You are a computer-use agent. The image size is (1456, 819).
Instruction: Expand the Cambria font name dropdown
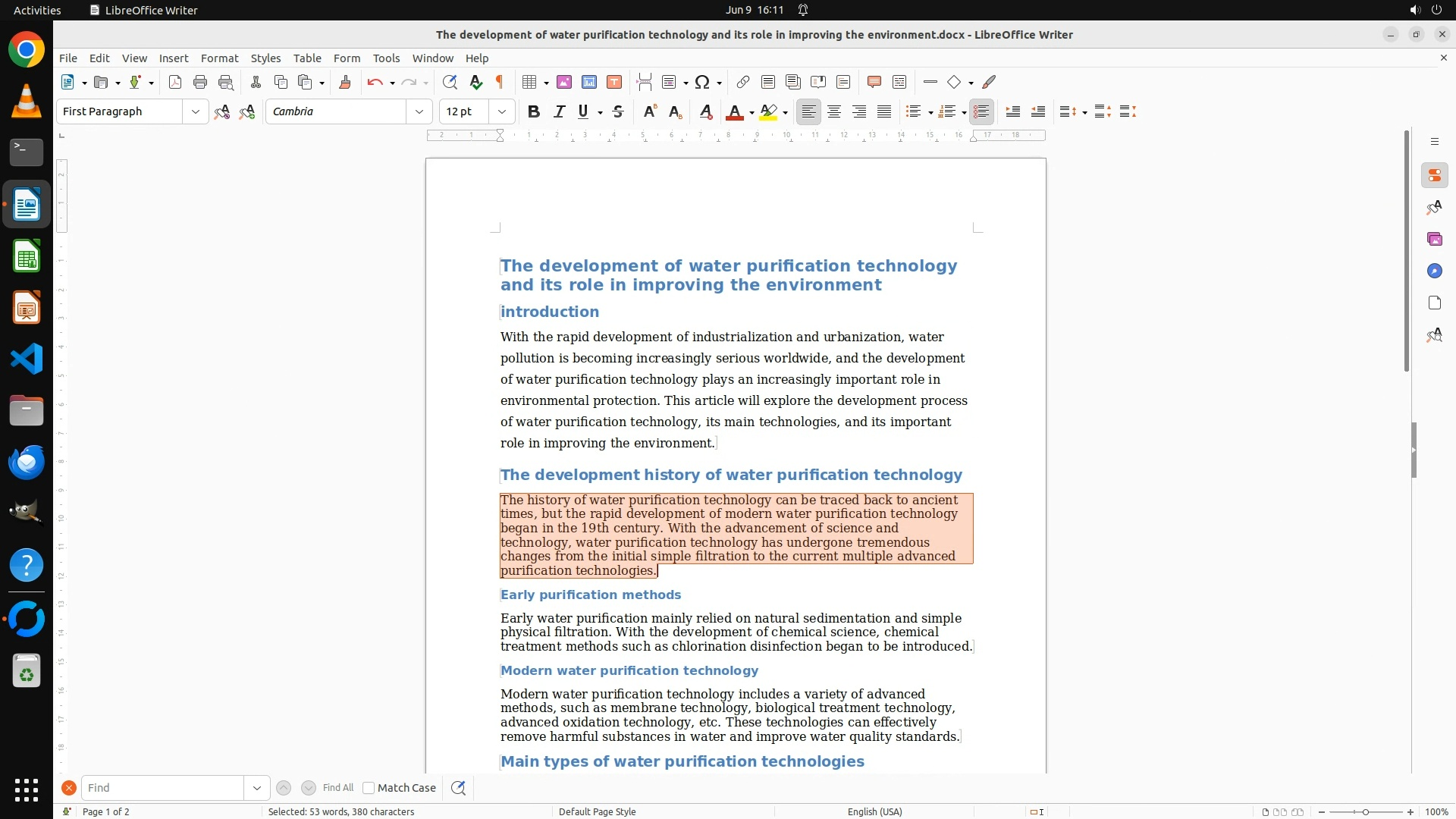pyautogui.click(x=419, y=111)
